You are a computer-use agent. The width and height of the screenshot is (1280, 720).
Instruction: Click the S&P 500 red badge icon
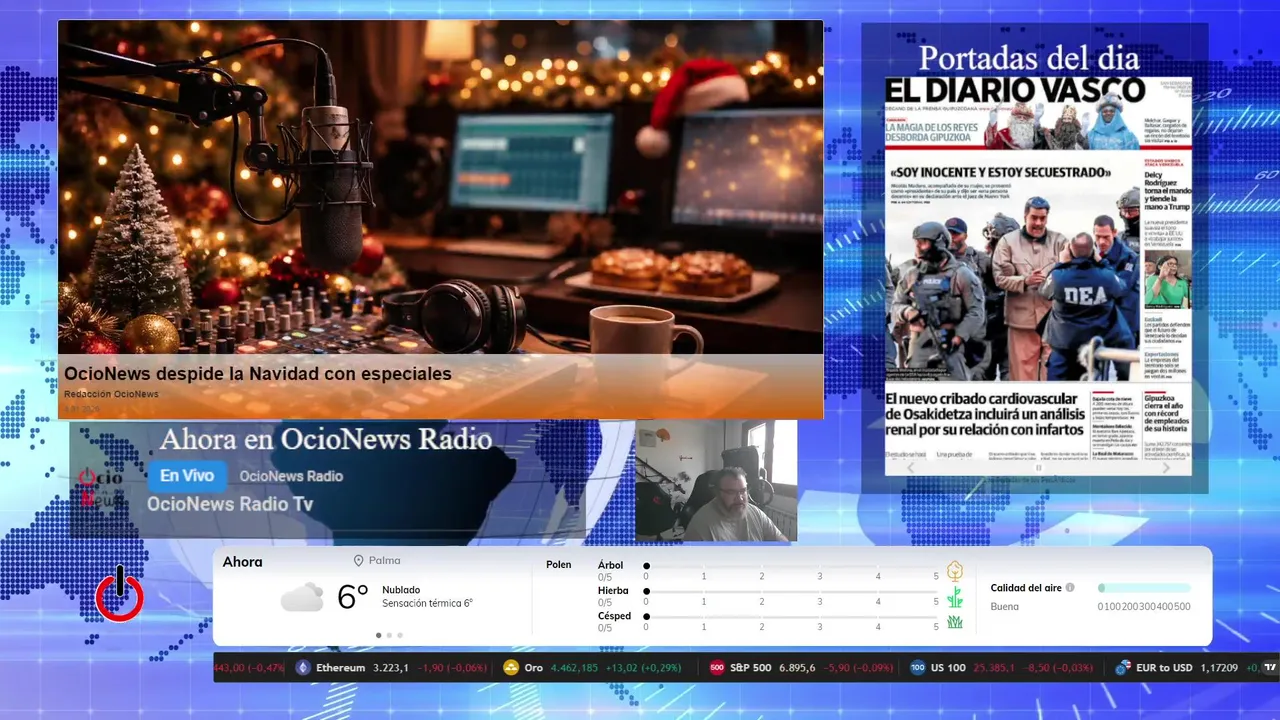tap(717, 668)
